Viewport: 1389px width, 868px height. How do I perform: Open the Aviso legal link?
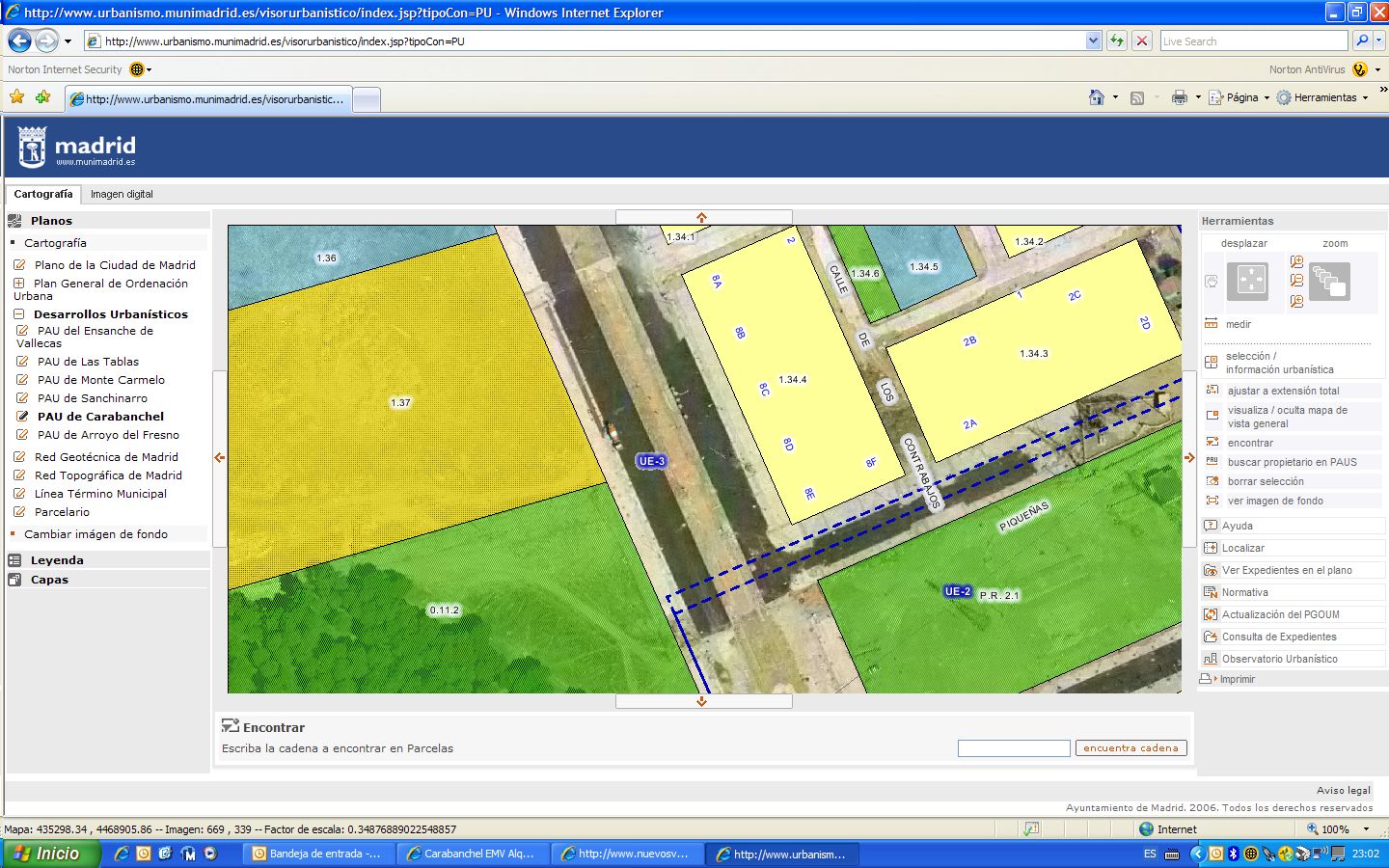pos(1343,790)
